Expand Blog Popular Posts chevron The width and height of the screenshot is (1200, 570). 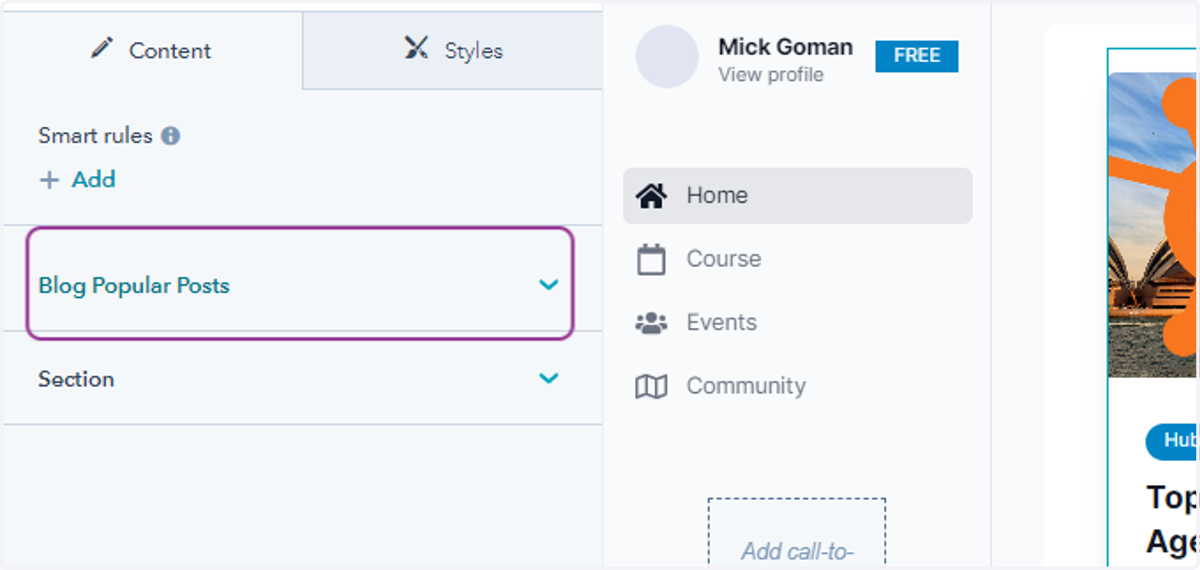[548, 285]
